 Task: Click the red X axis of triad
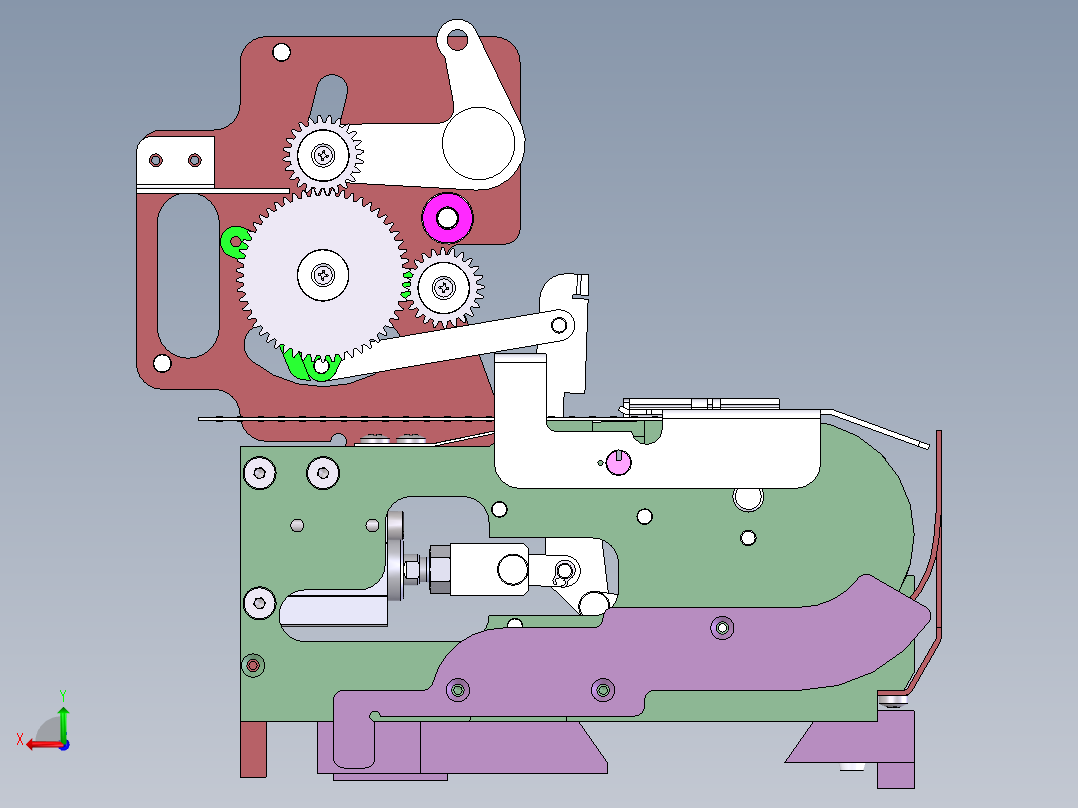point(43,745)
